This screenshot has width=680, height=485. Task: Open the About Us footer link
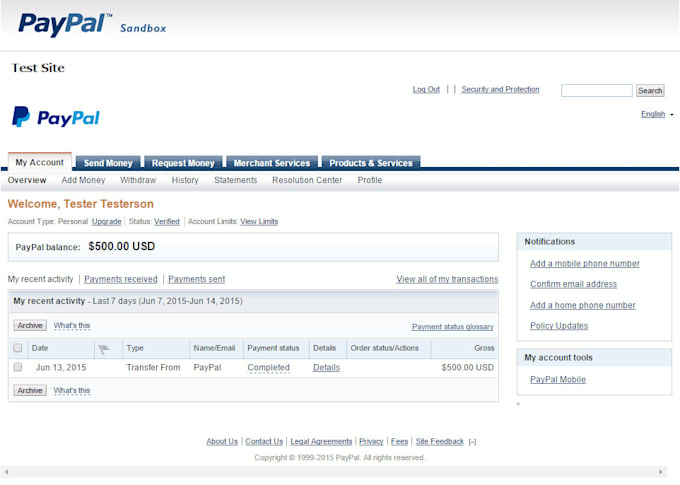222,442
